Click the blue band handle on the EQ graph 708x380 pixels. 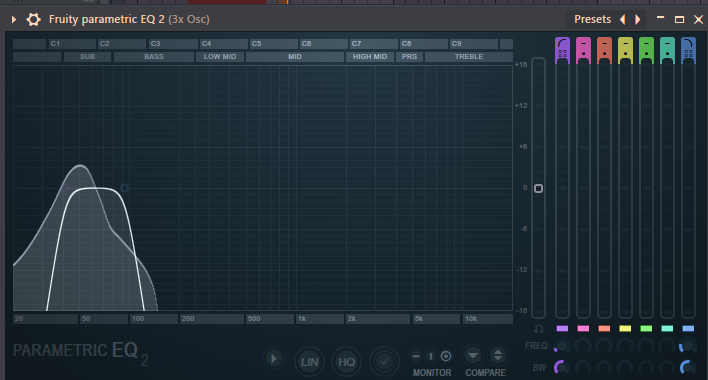tap(125, 188)
